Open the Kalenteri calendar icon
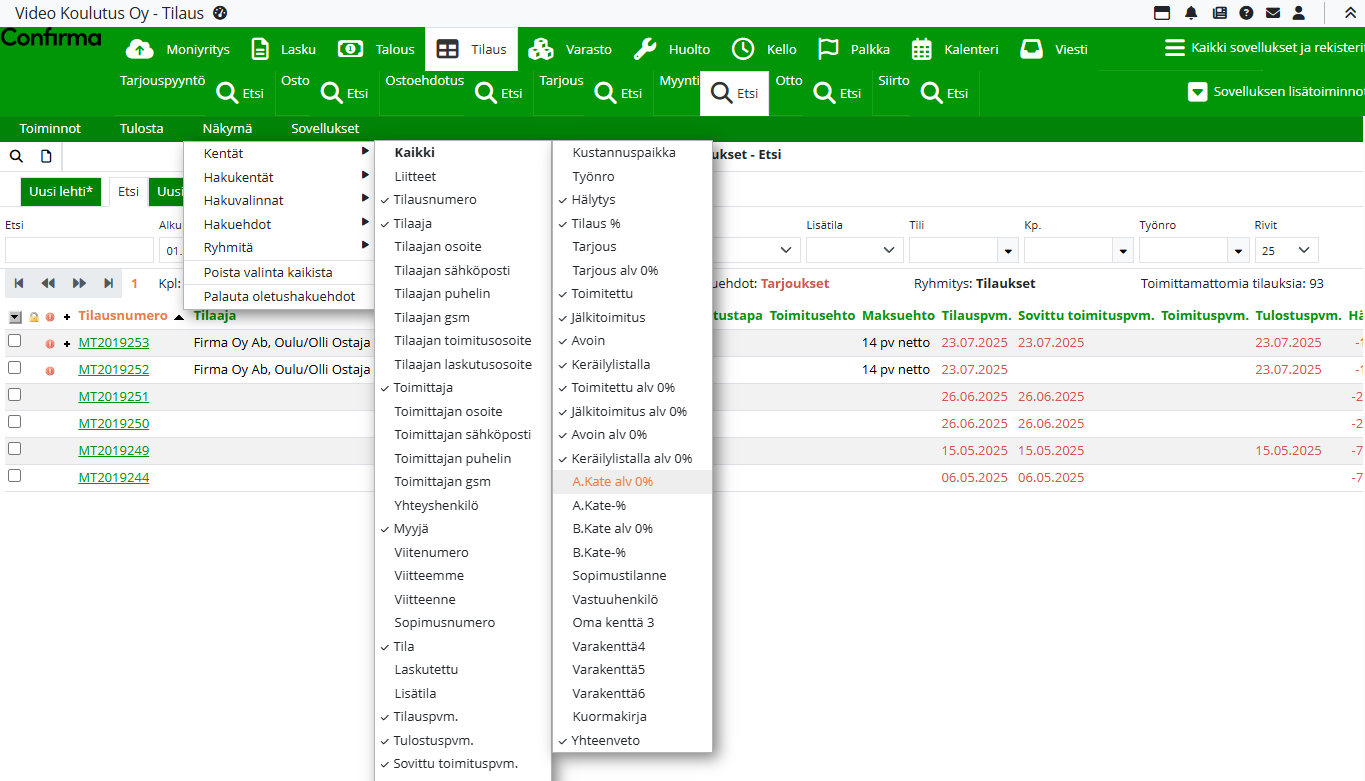 click(922, 49)
